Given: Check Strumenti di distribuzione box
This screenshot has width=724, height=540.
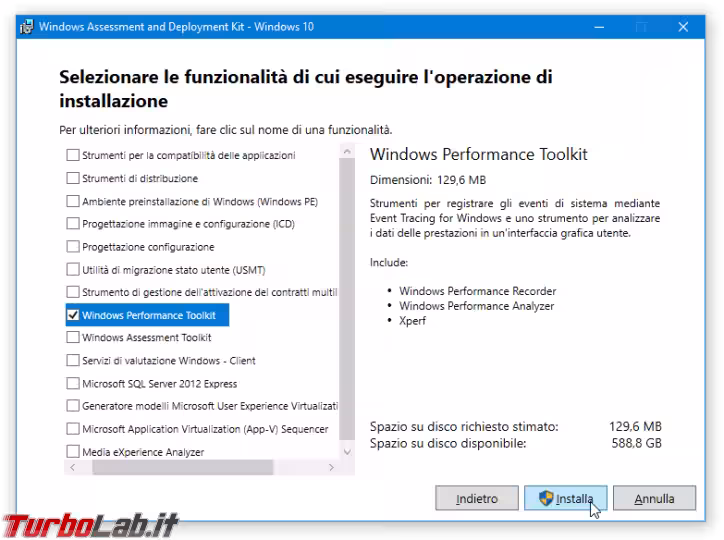Looking at the screenshot, I should (72, 178).
